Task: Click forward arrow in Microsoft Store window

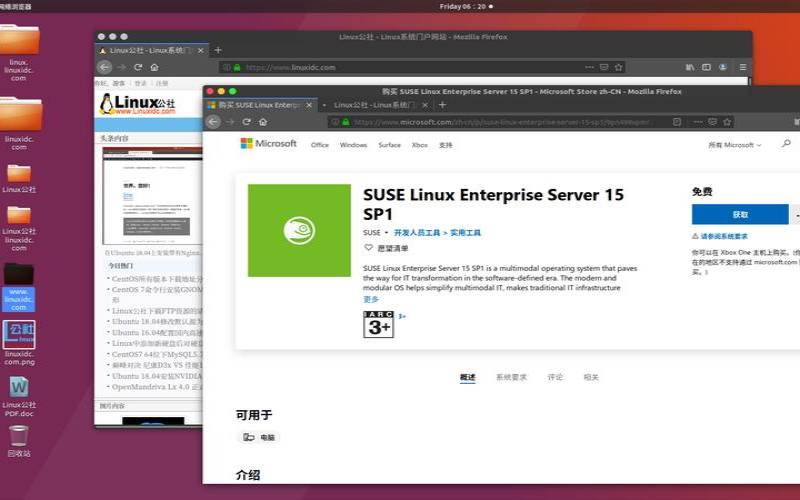Action: pos(230,122)
